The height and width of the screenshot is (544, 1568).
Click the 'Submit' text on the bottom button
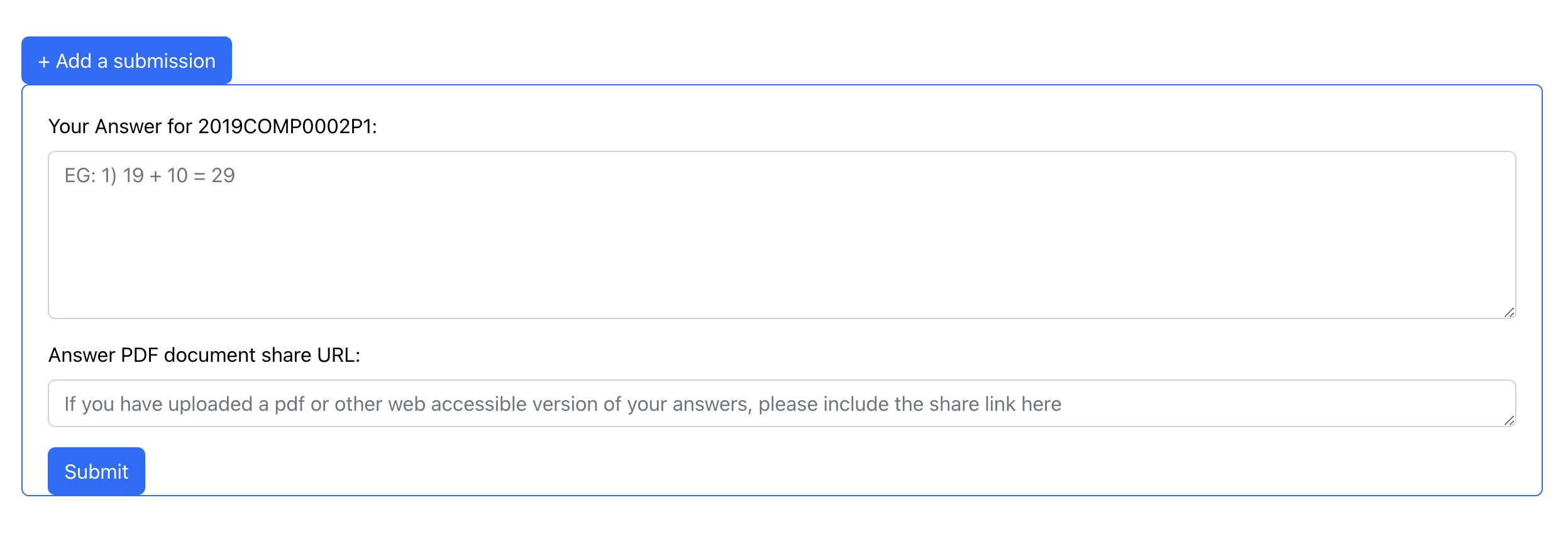[96, 472]
